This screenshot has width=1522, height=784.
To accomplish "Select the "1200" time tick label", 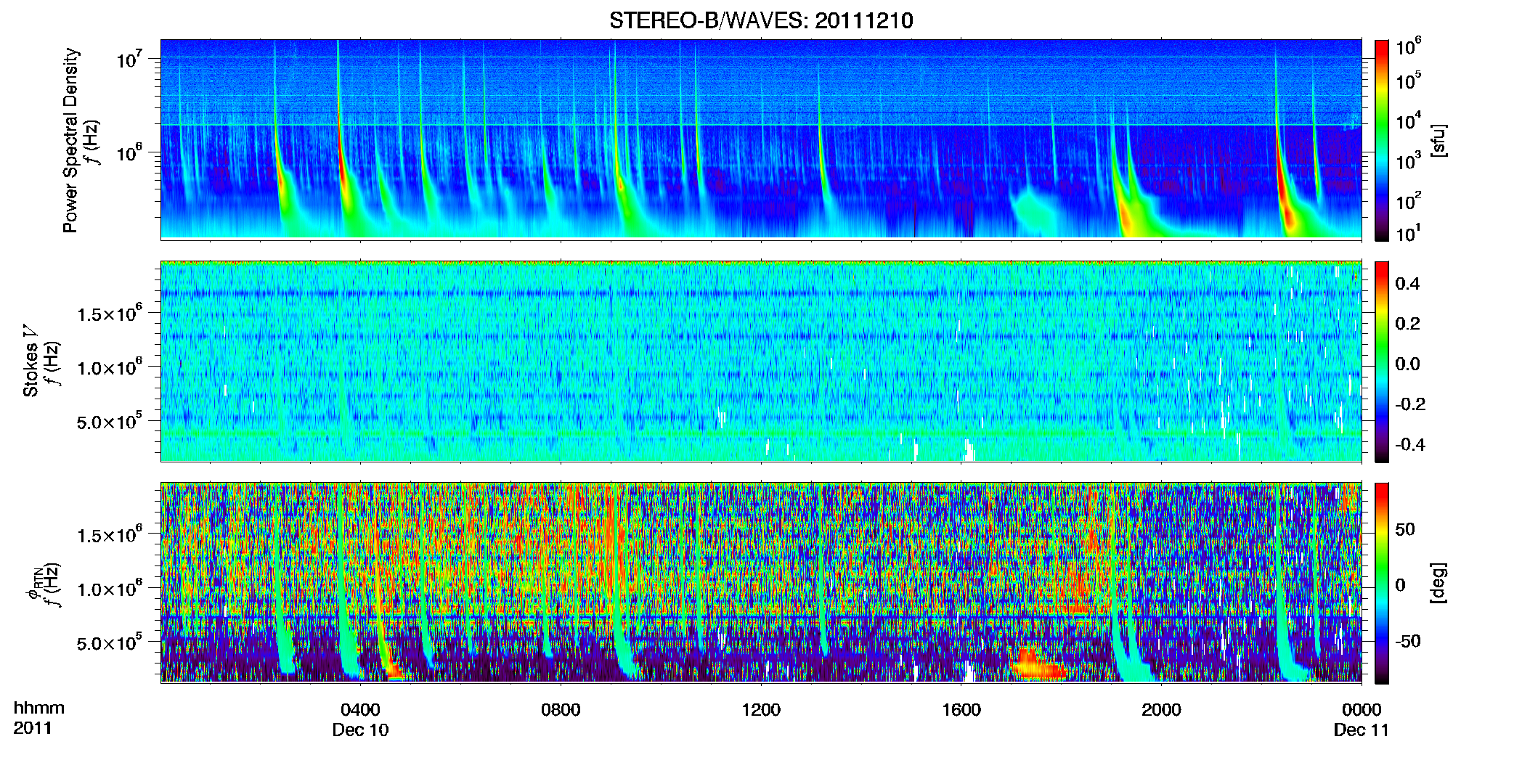I will click(761, 709).
